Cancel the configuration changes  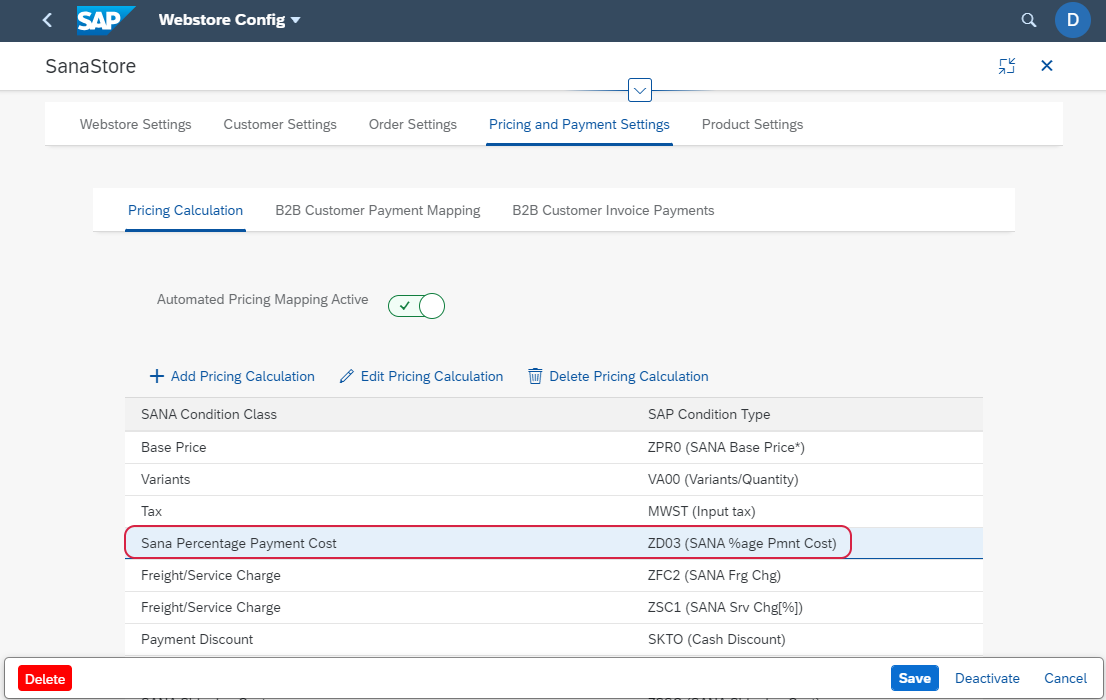click(1065, 678)
